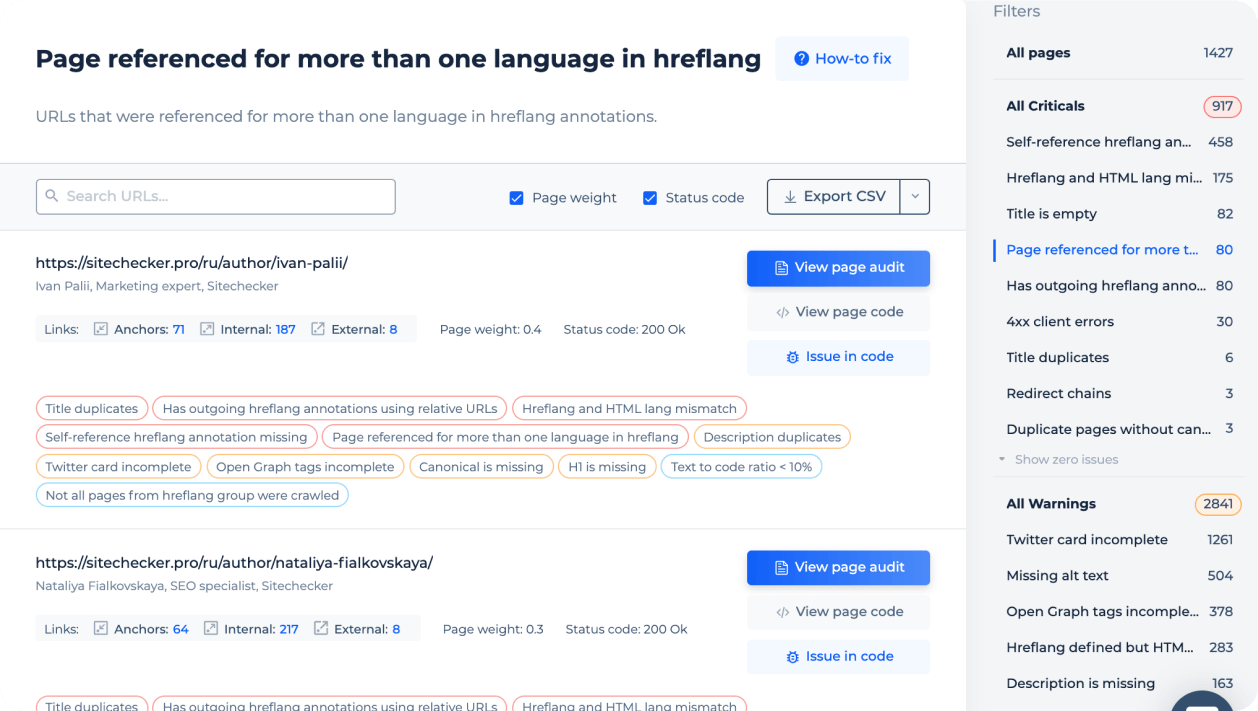Select Hreflang and HTML lang mismatch filter
Viewport: 1258px width, 711px height.
coord(1119,178)
